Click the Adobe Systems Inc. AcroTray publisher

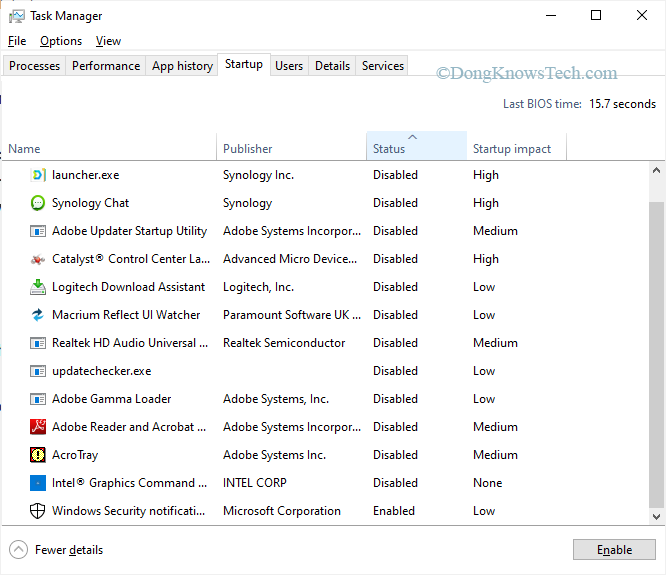[x=274, y=455]
